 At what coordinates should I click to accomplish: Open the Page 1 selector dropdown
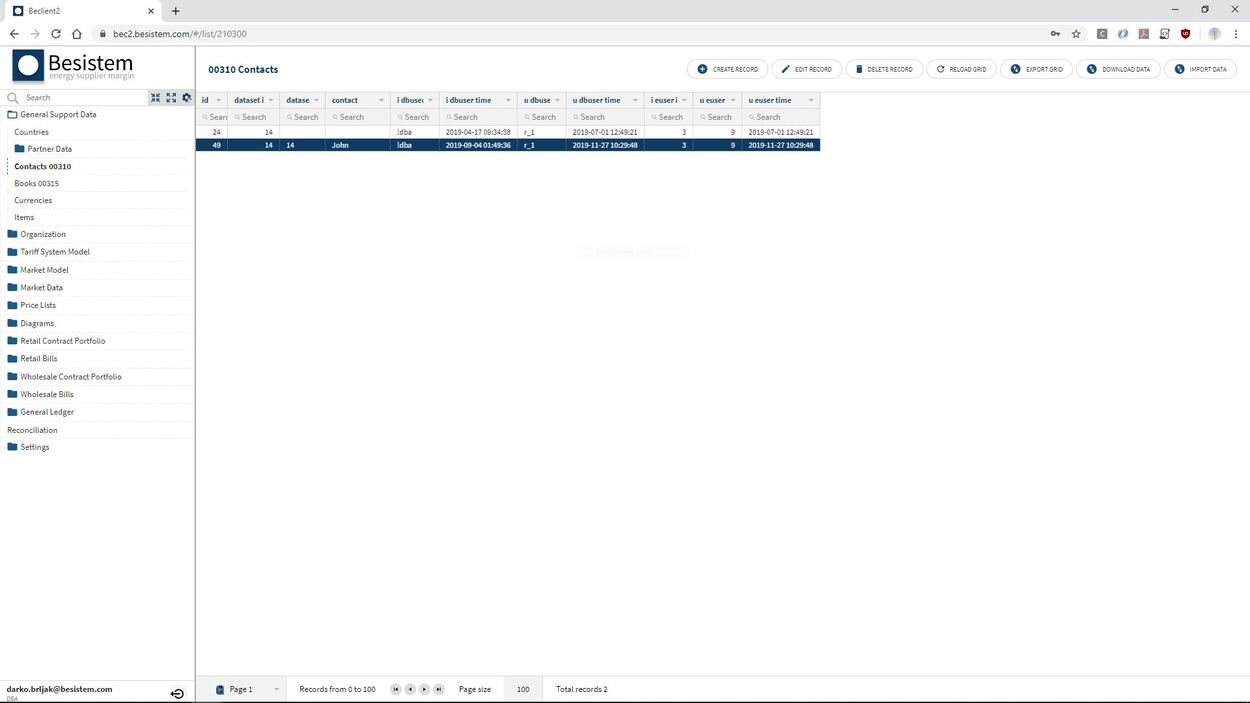click(x=277, y=689)
